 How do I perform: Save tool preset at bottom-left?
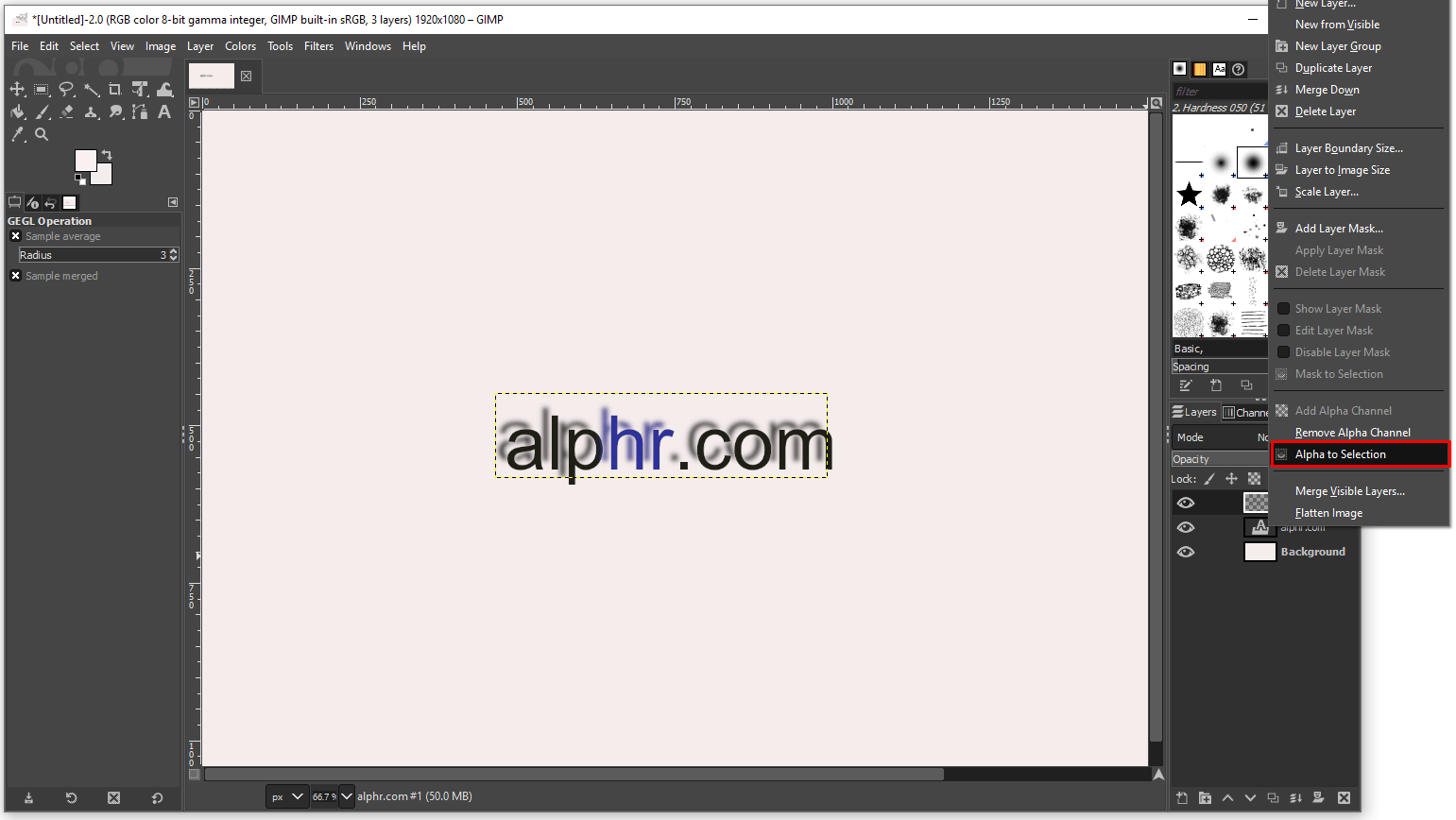(x=28, y=798)
